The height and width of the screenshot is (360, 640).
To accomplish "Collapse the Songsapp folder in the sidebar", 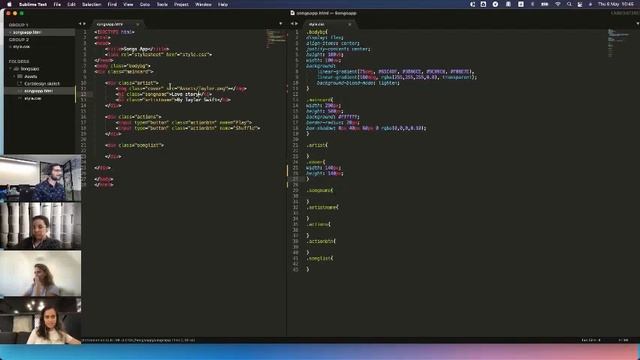I will click(x=11, y=69).
